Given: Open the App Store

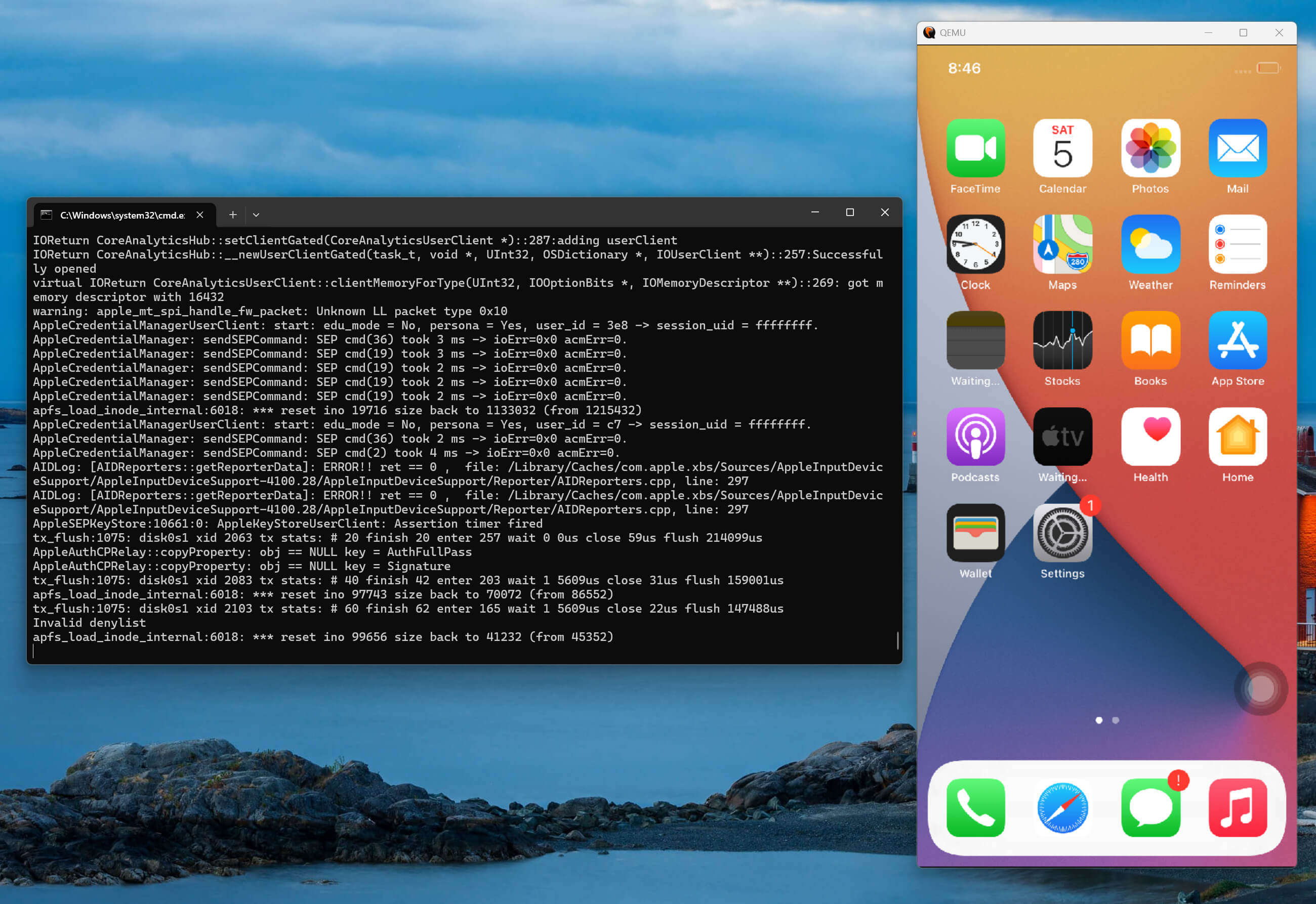Looking at the screenshot, I should pos(1237,340).
